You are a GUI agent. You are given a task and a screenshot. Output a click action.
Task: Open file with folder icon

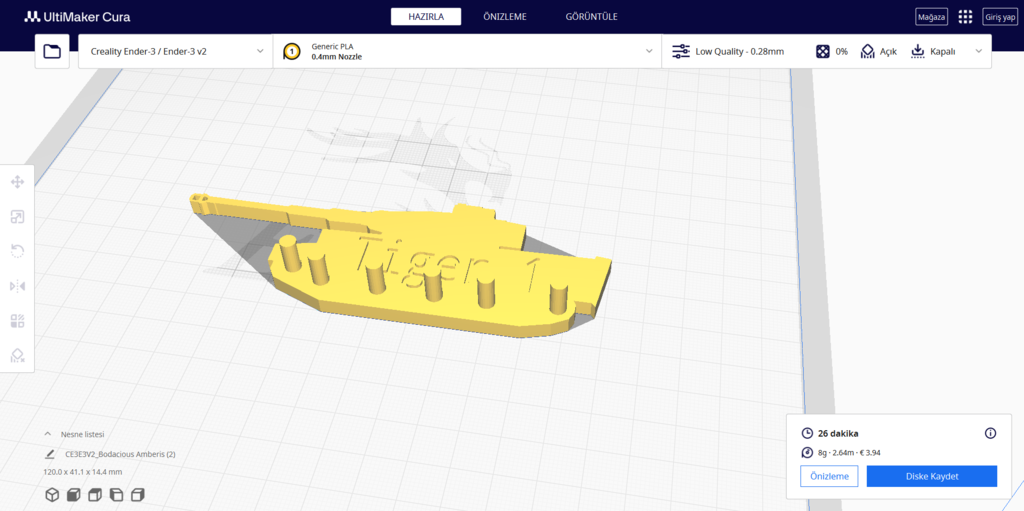click(x=52, y=51)
